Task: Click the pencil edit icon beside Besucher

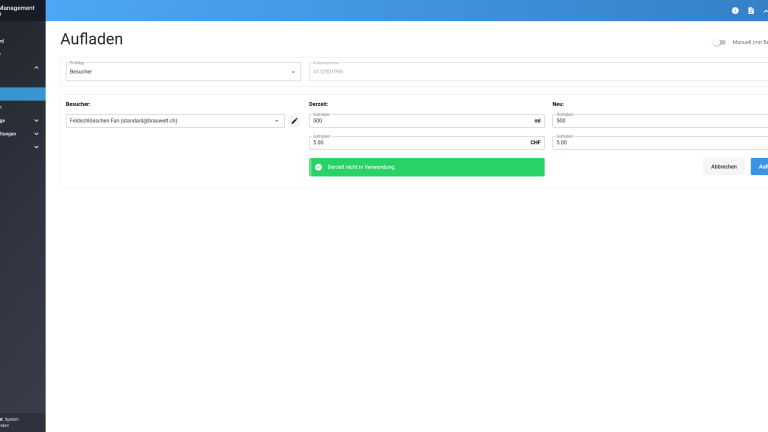Action: click(294, 121)
